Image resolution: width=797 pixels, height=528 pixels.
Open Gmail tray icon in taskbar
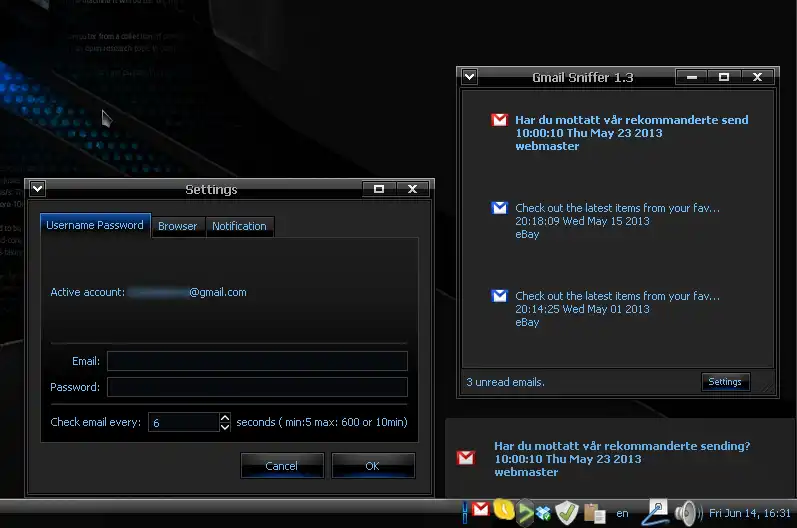480,509
